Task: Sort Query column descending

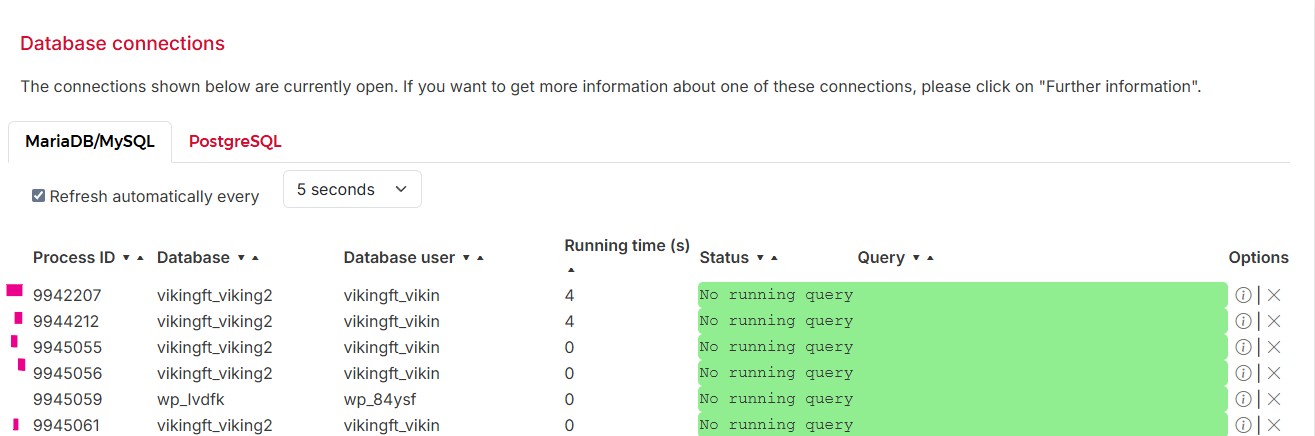Action: 916,258
